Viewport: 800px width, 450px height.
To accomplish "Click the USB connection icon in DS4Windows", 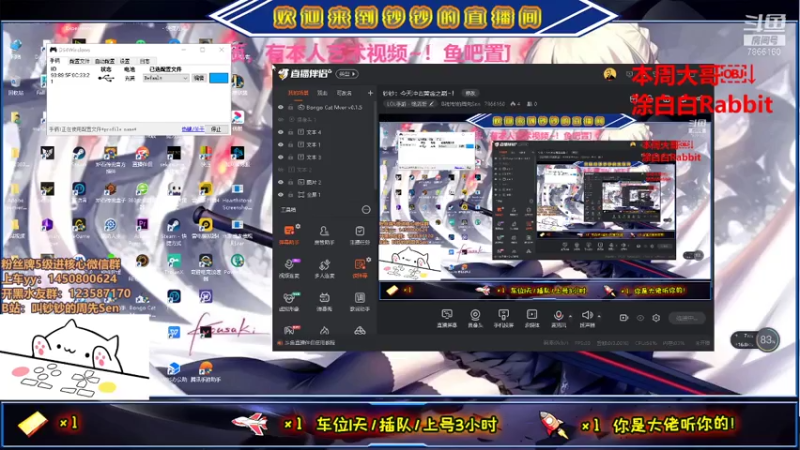I will pos(106,78).
